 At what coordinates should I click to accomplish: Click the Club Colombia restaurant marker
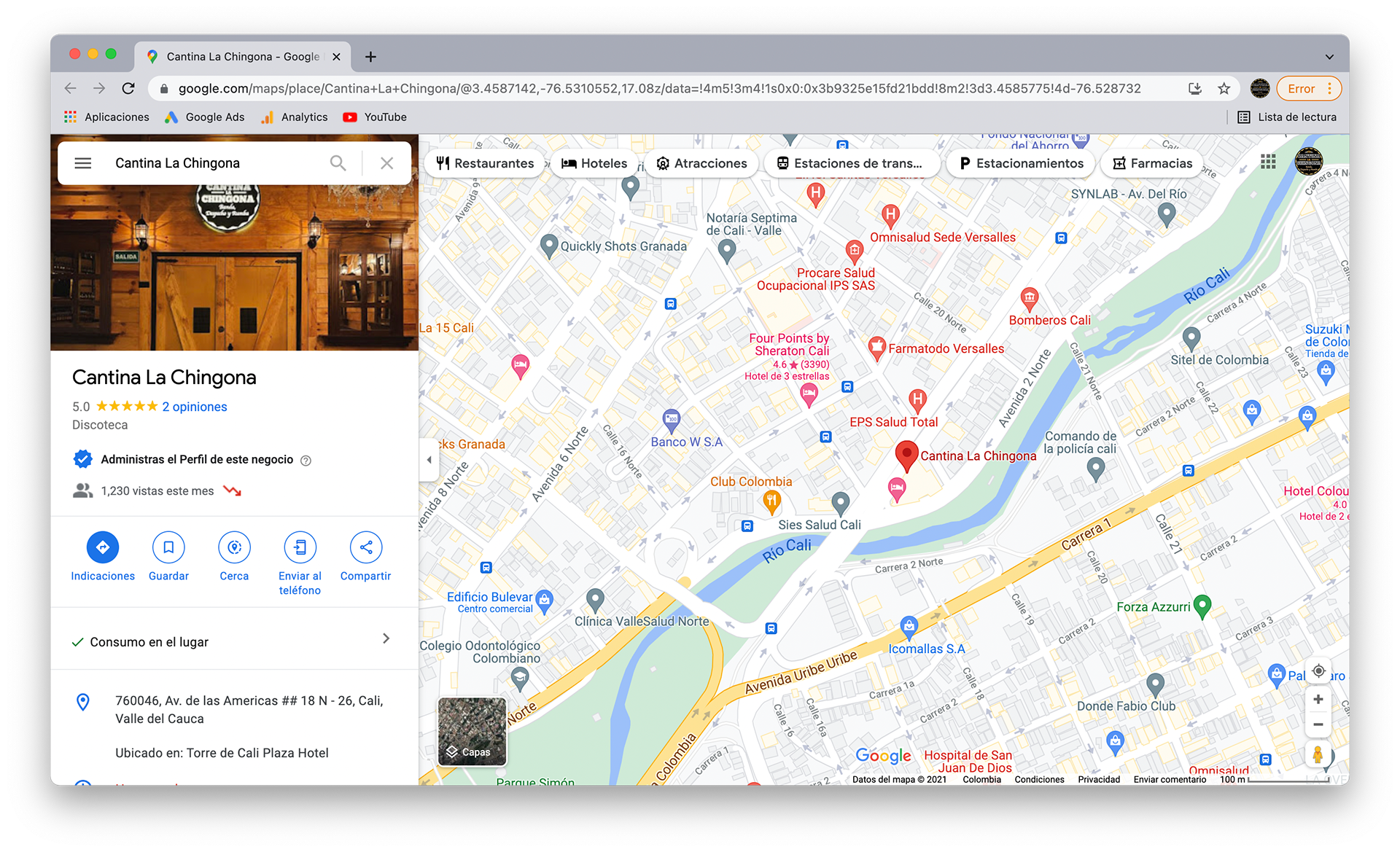click(x=771, y=501)
